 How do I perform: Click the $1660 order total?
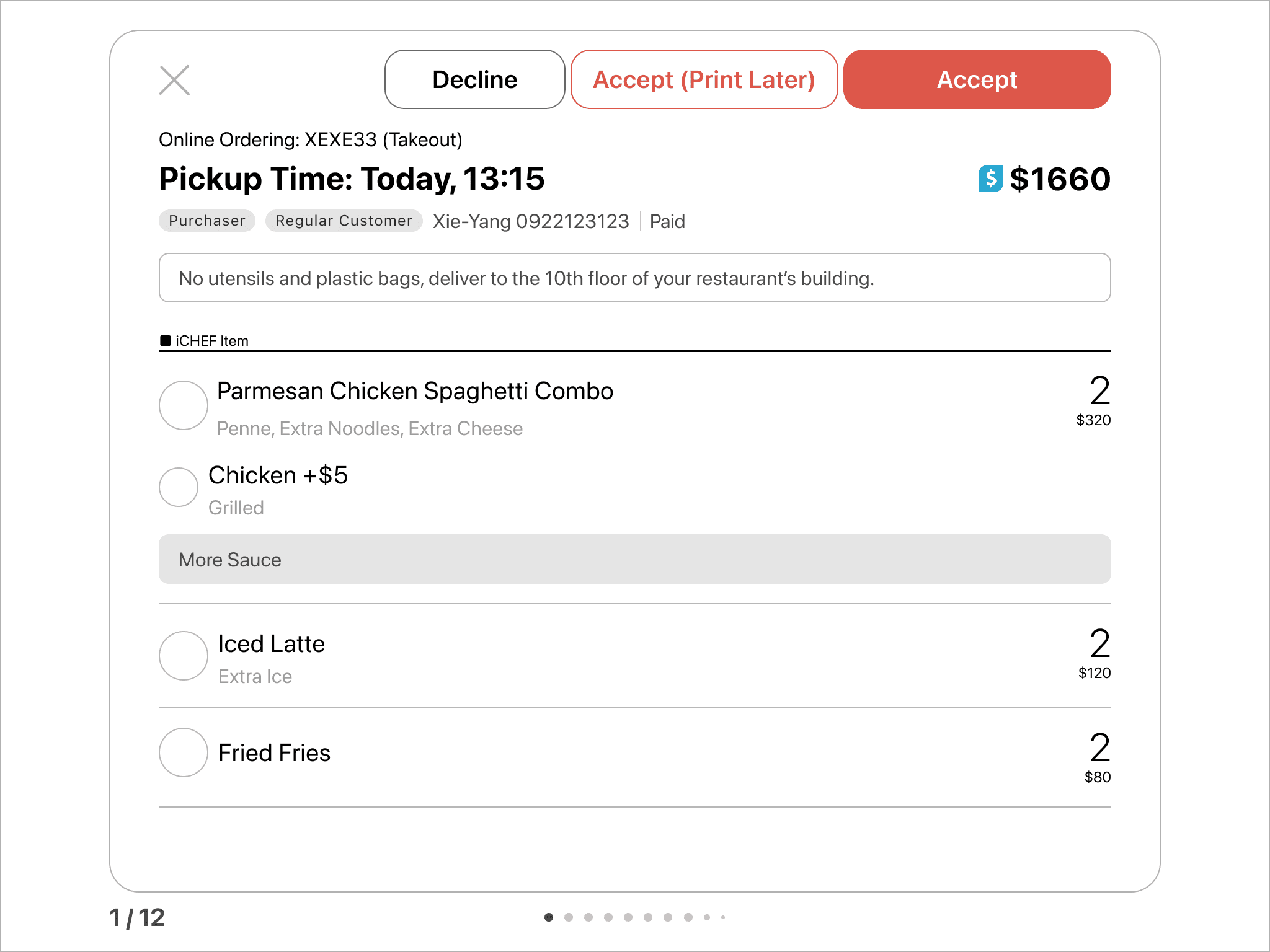pos(1059,179)
